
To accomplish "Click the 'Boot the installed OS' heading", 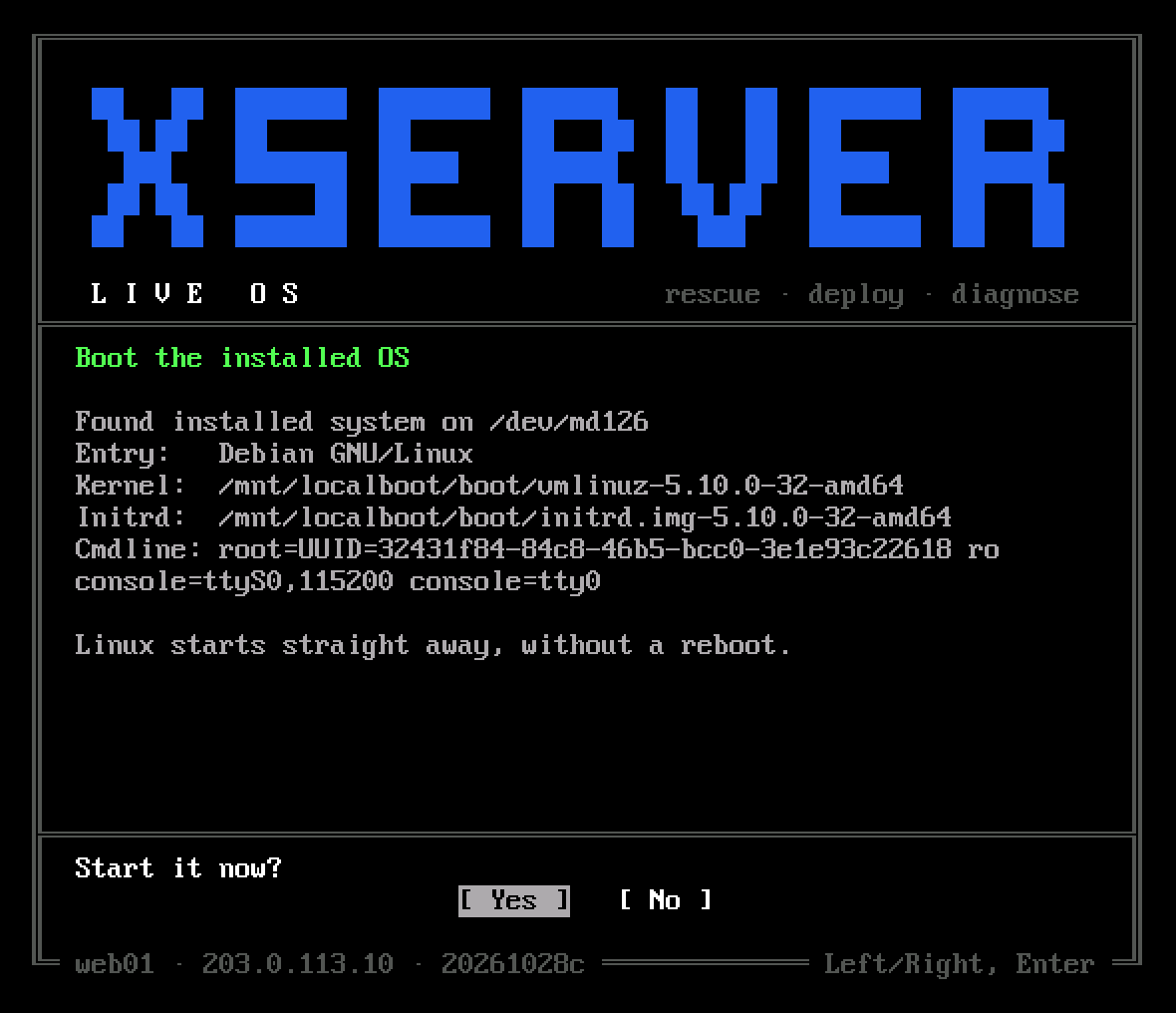I will pos(242,358).
